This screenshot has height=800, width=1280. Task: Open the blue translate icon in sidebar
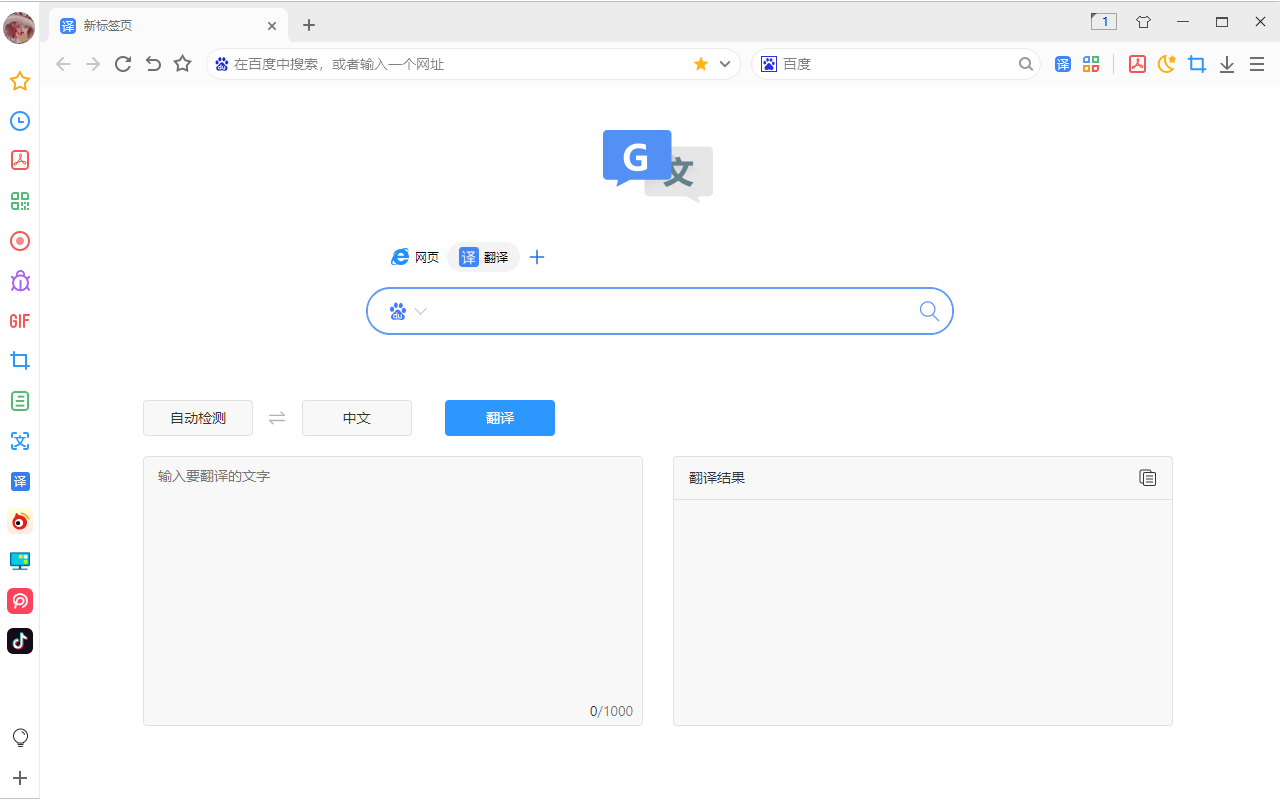(20, 481)
